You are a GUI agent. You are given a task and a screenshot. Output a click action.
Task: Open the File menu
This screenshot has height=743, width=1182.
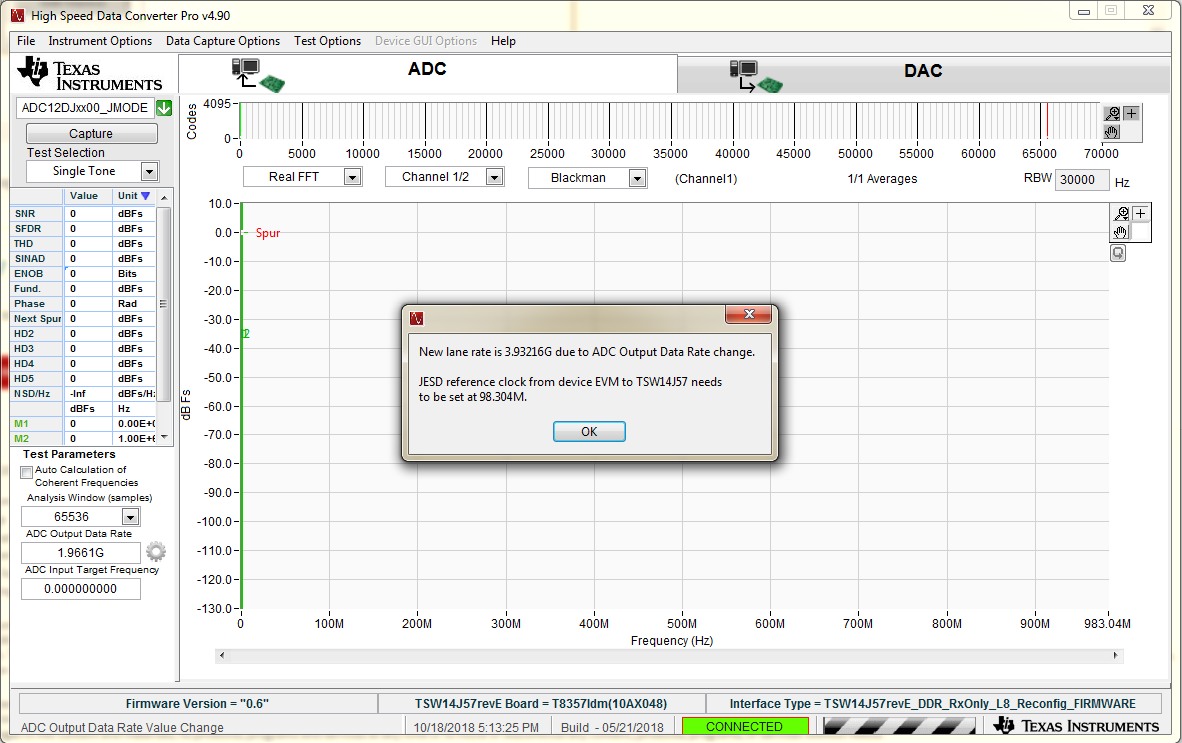(x=26, y=41)
